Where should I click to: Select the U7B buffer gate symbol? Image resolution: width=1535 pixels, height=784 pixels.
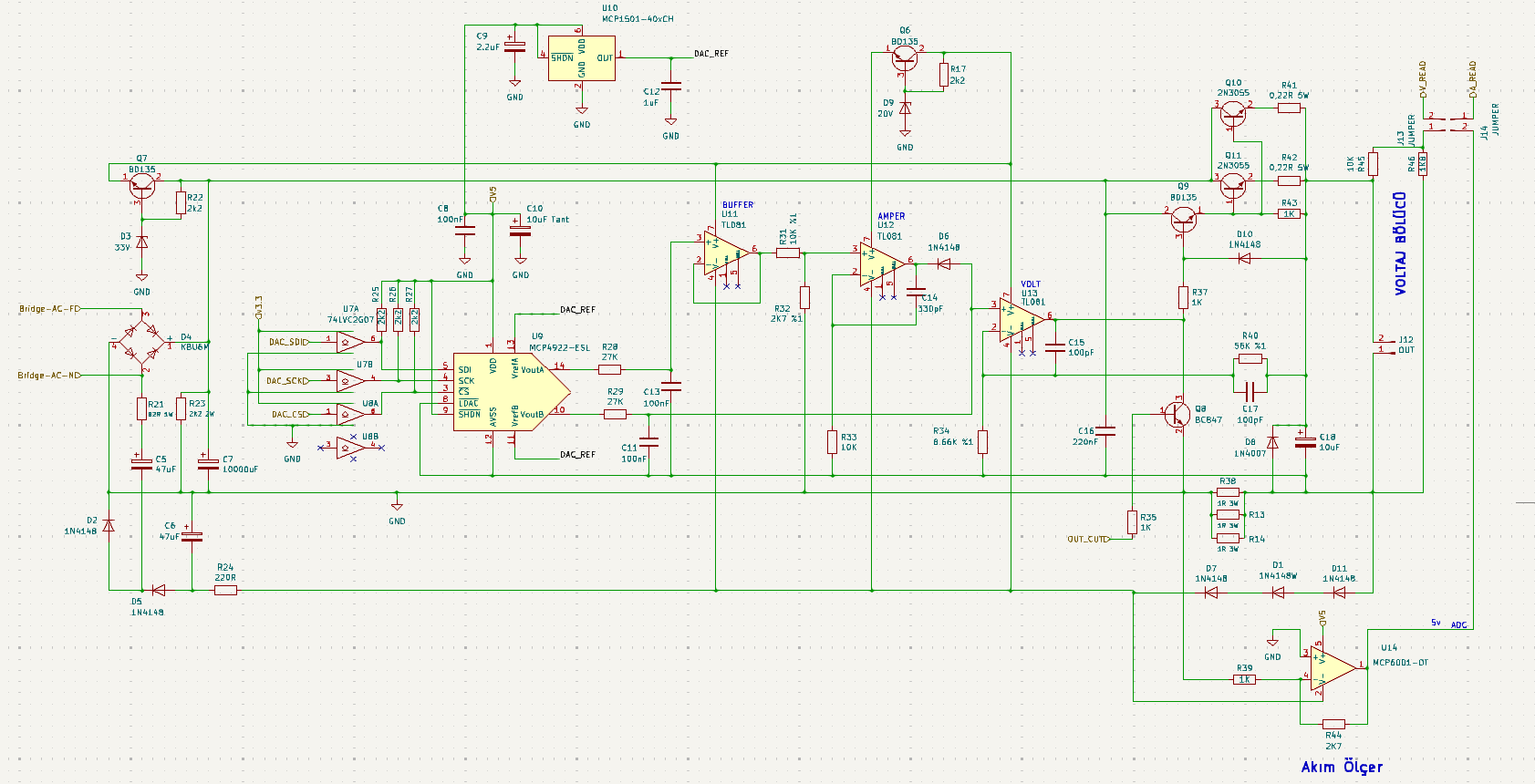[351, 379]
